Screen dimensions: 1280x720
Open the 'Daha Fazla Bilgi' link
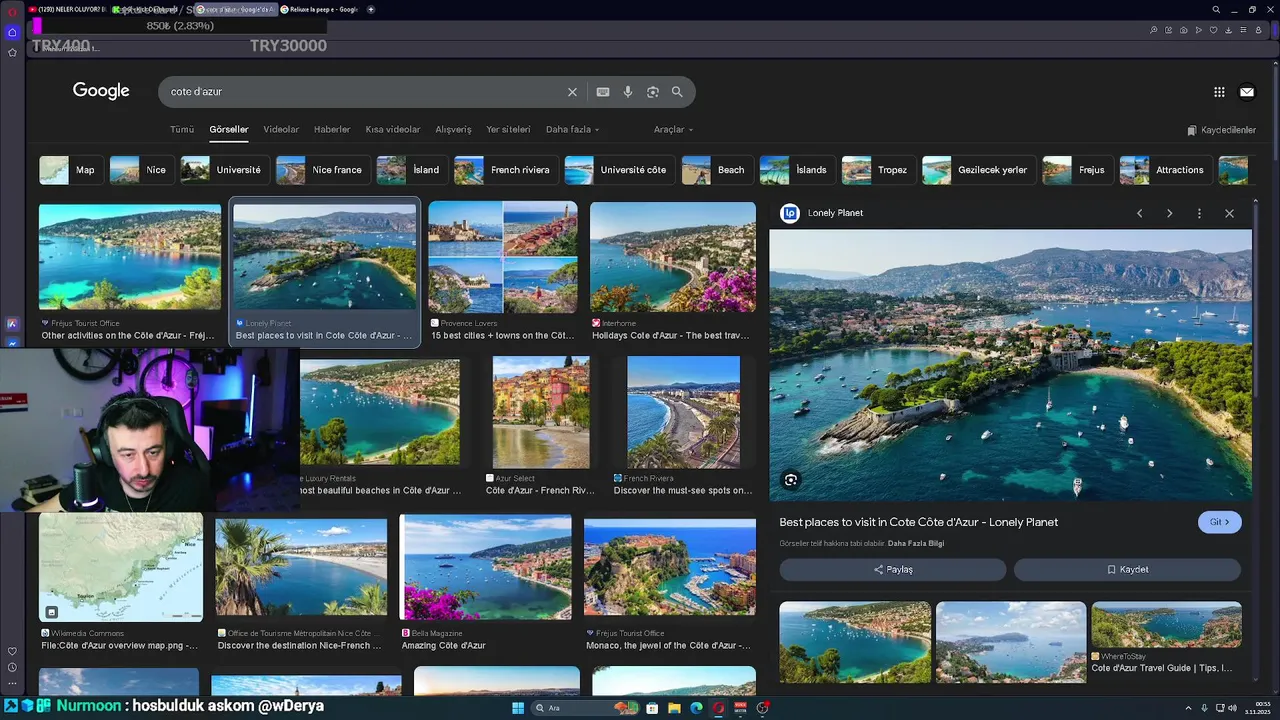pos(916,544)
